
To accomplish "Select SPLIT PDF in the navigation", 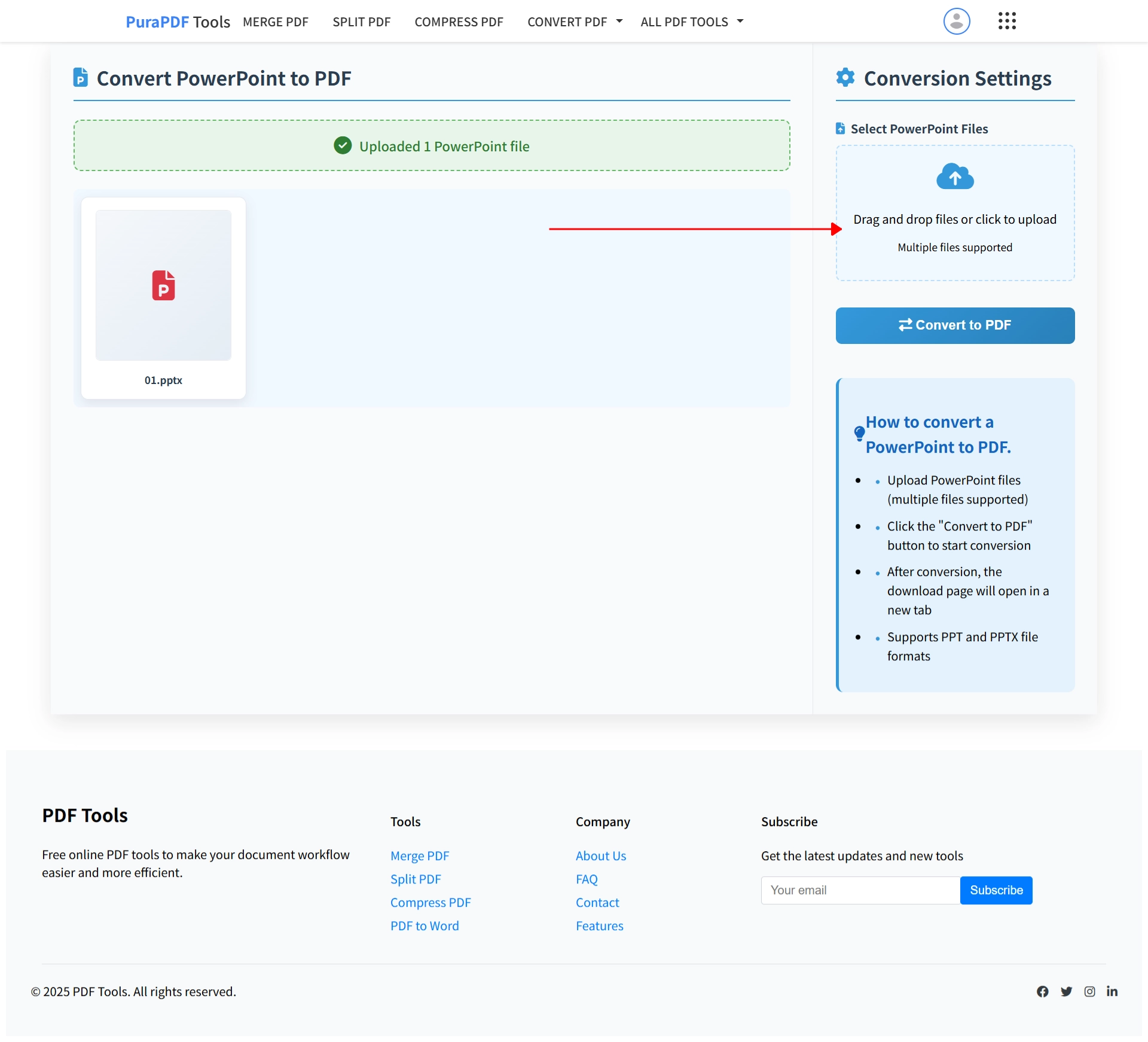I will [361, 22].
